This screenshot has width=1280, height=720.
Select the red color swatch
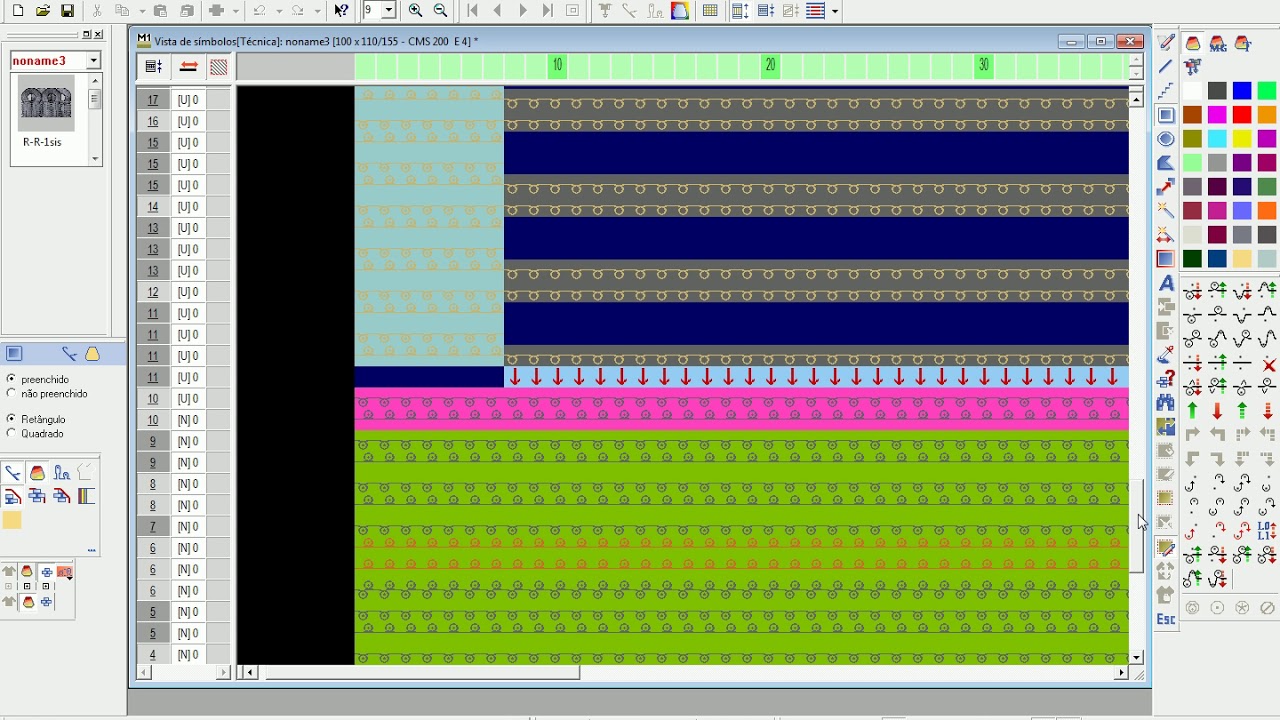pyautogui.click(x=1242, y=115)
